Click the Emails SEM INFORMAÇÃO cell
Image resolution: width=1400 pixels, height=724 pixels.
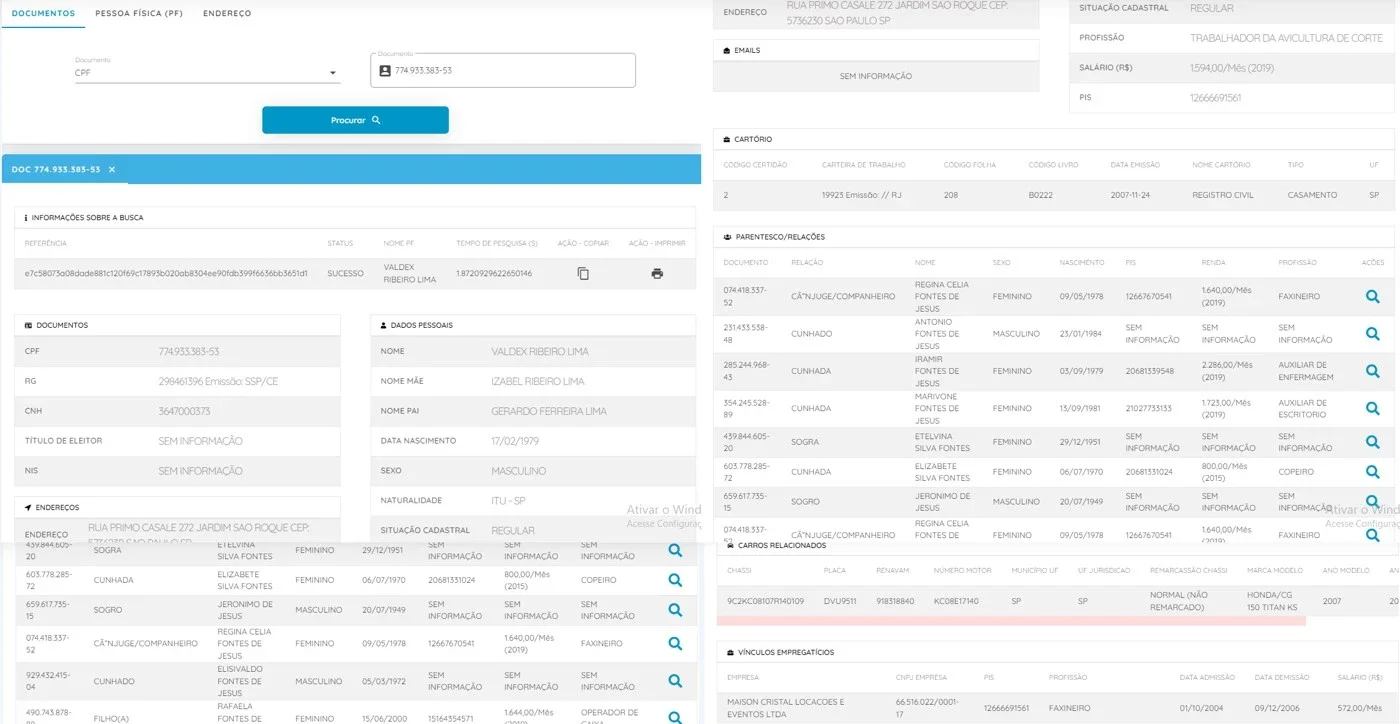point(876,76)
